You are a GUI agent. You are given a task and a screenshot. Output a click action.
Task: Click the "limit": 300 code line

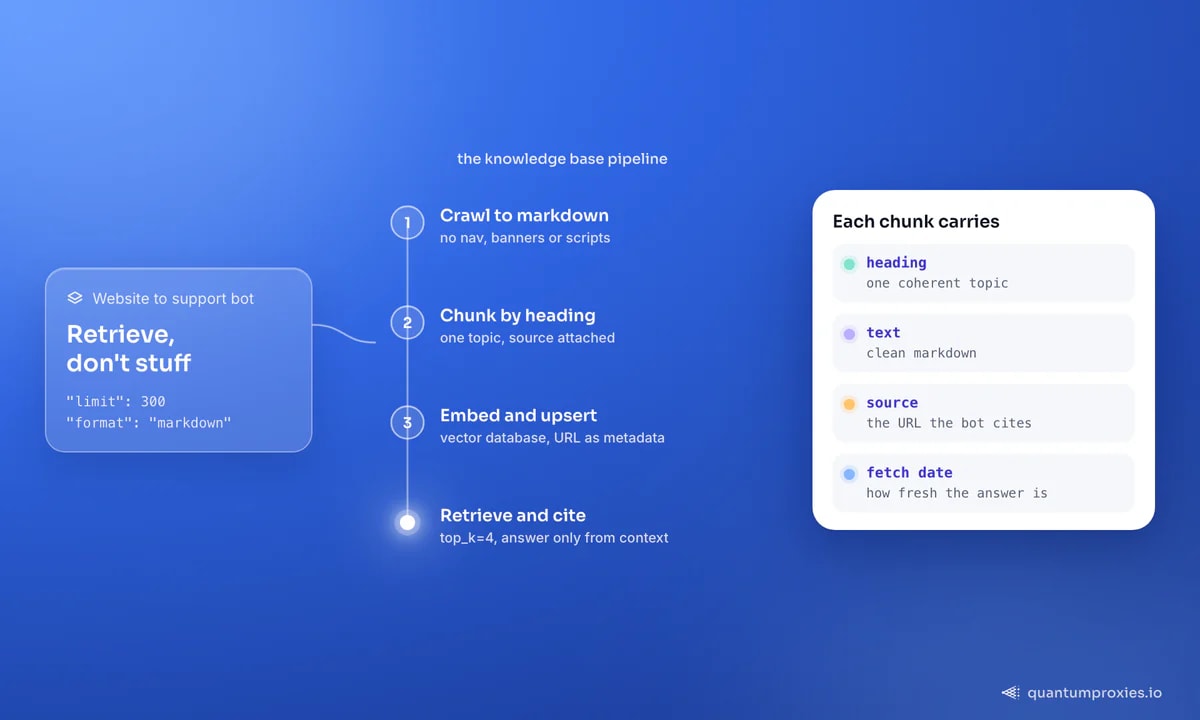tap(116, 401)
